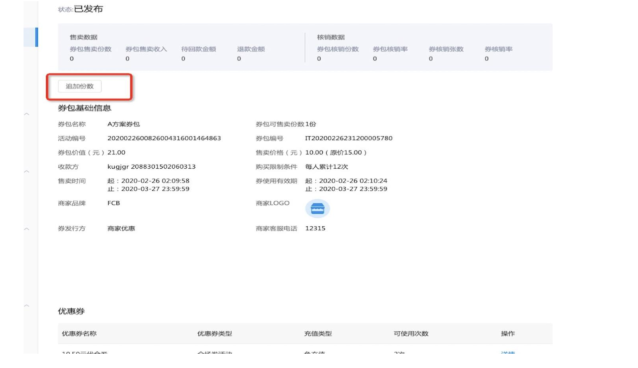
Task: Click the 可使用次数 column header
Action: 411,334
